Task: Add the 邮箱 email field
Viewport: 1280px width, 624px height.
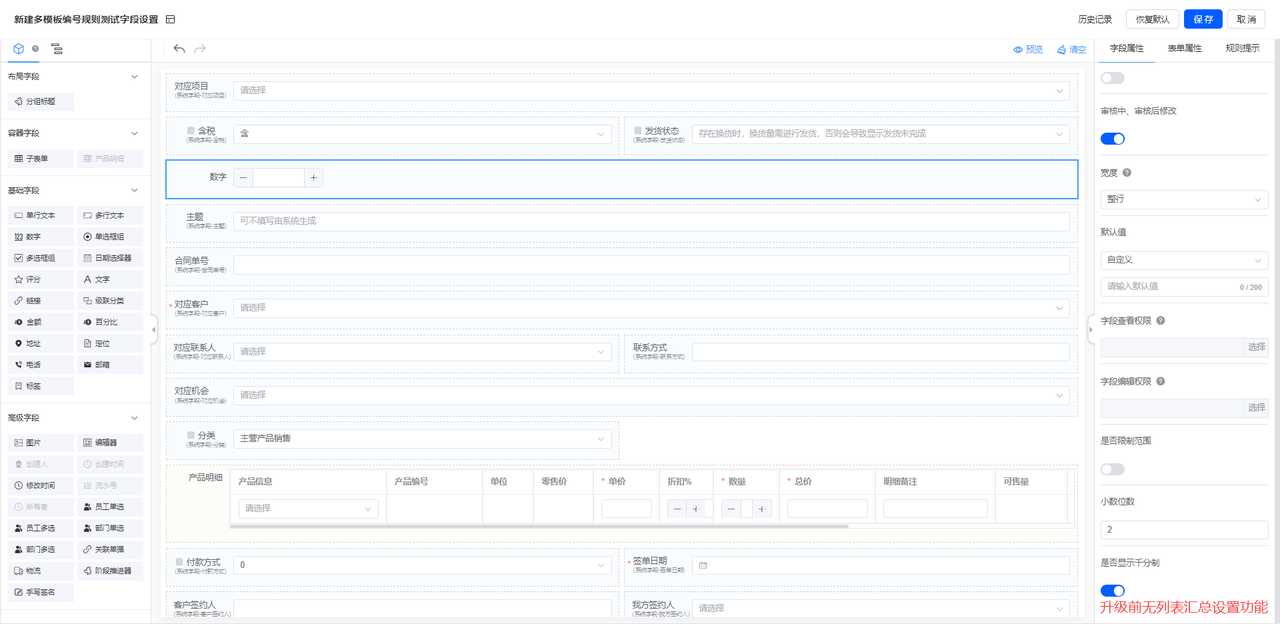Action: pos(110,365)
